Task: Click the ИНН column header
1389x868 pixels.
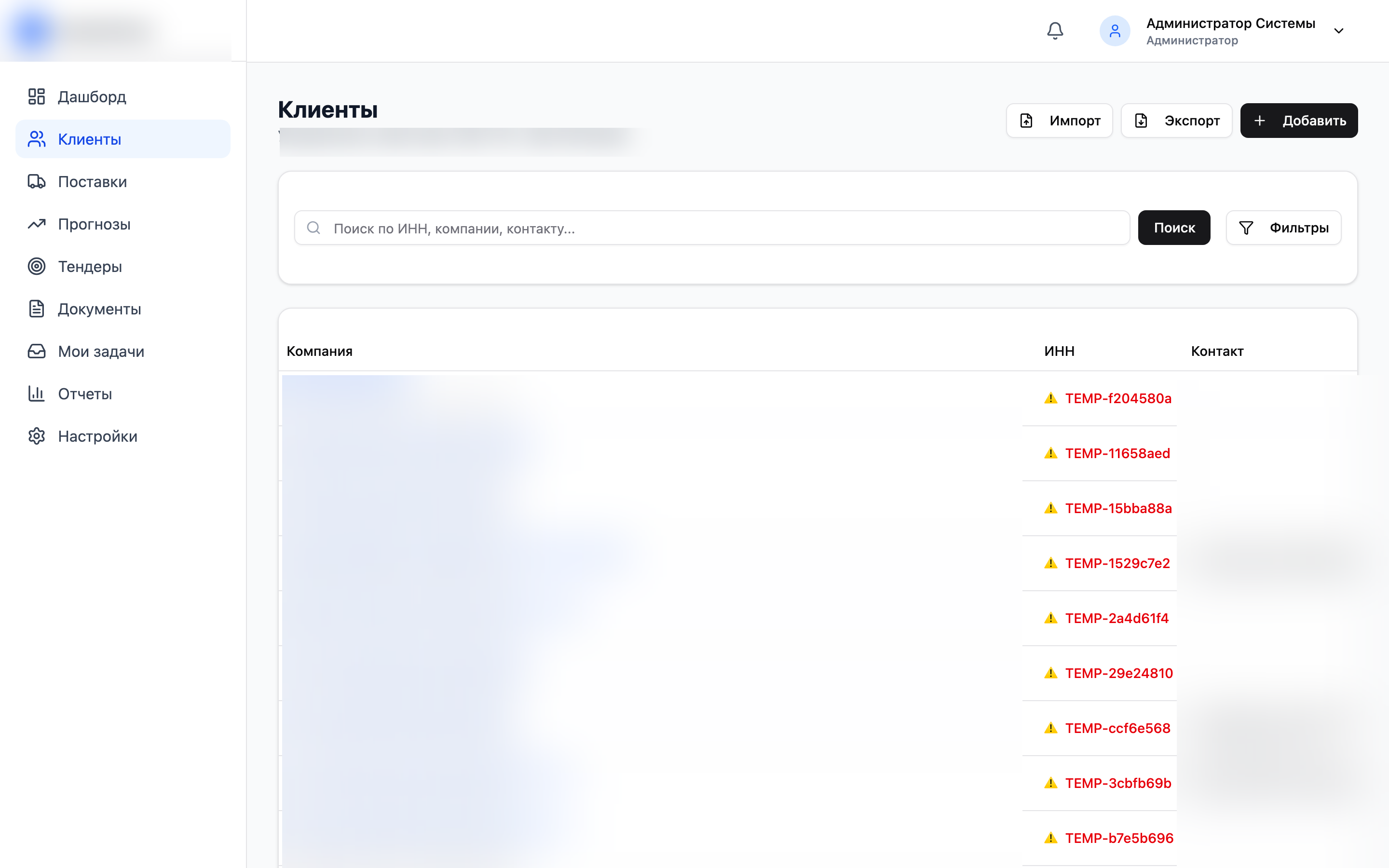Action: point(1059,352)
